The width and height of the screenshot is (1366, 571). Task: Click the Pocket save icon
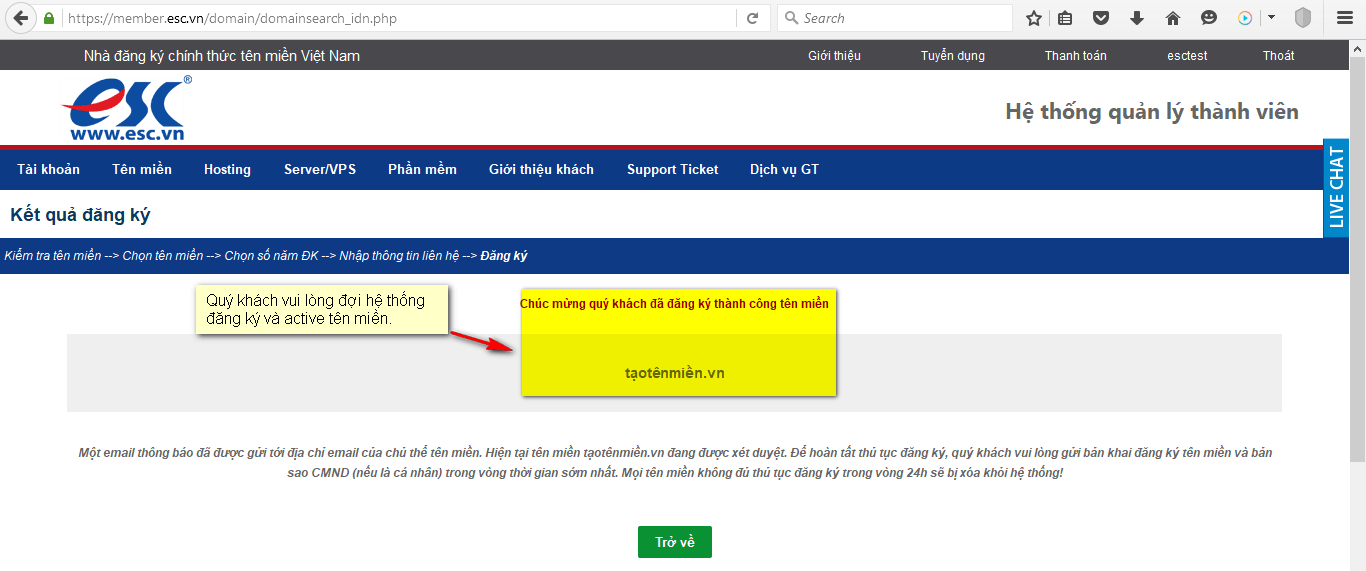click(1100, 18)
